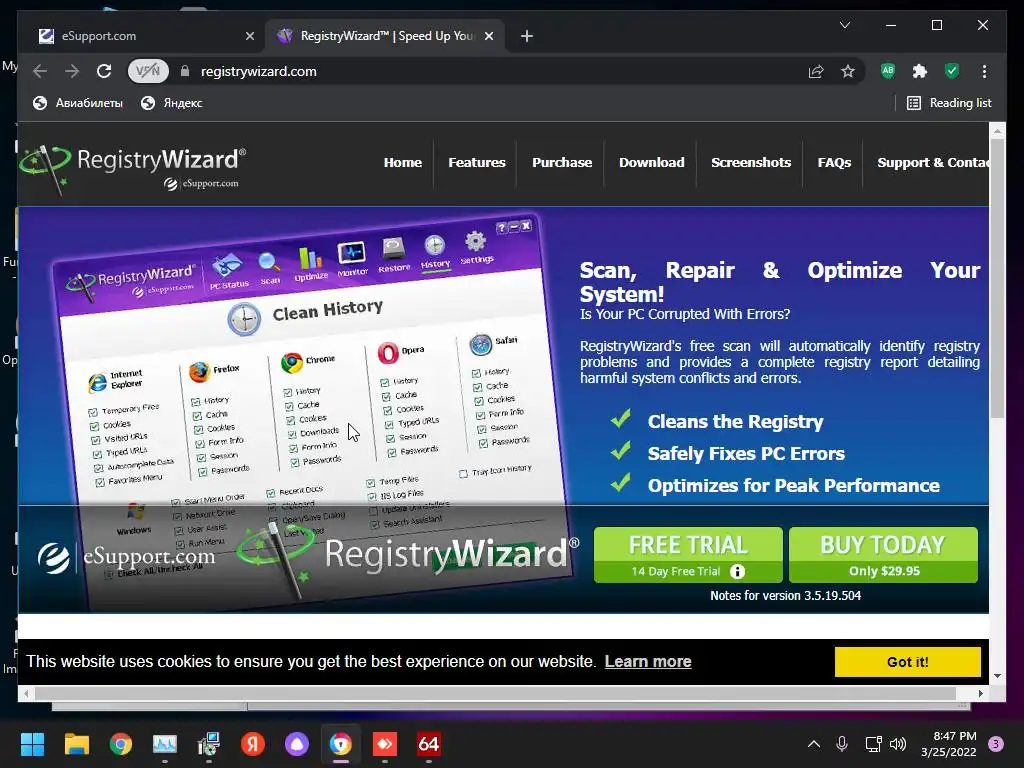1024x768 pixels.
Task: Go back with the browser back arrow
Action: (40, 71)
